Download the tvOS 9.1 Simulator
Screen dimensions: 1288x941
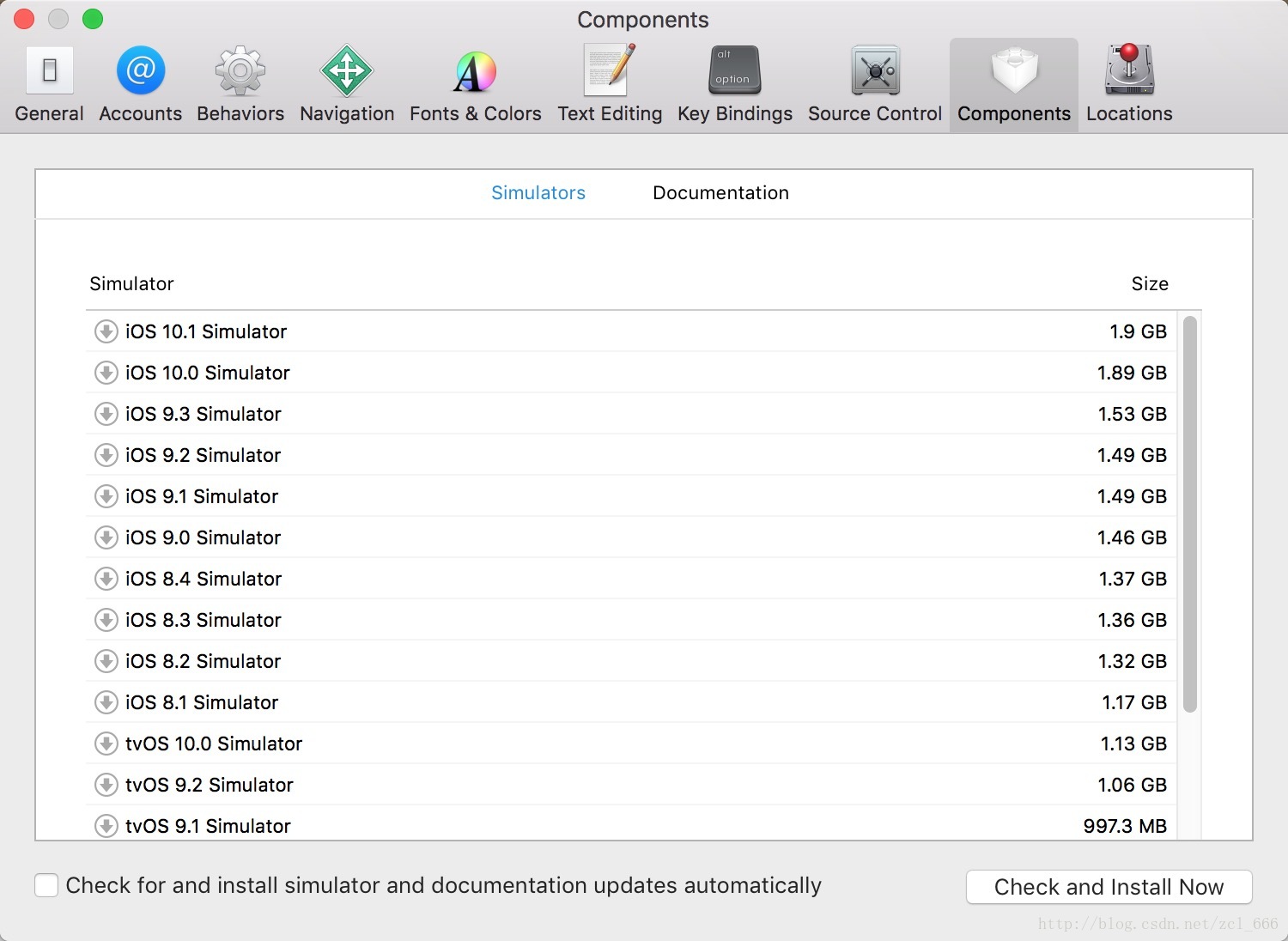(106, 826)
